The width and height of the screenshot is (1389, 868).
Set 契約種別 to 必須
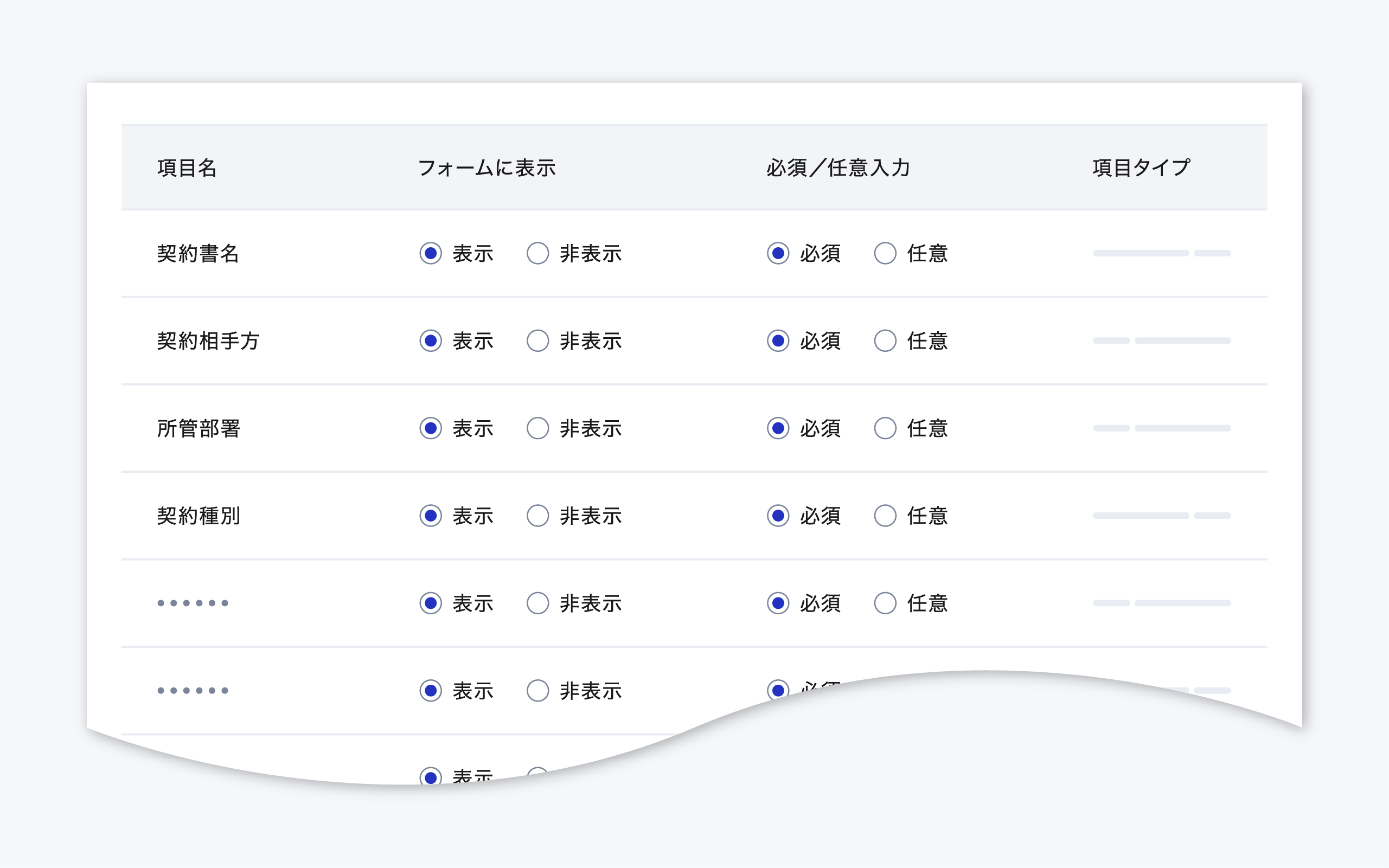coord(777,516)
